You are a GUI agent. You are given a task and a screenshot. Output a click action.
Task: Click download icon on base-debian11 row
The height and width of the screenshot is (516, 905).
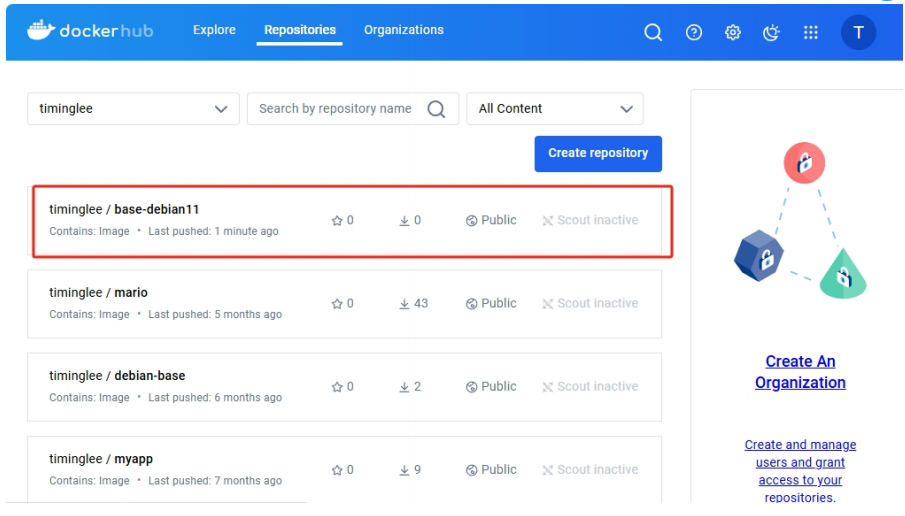click(404, 220)
